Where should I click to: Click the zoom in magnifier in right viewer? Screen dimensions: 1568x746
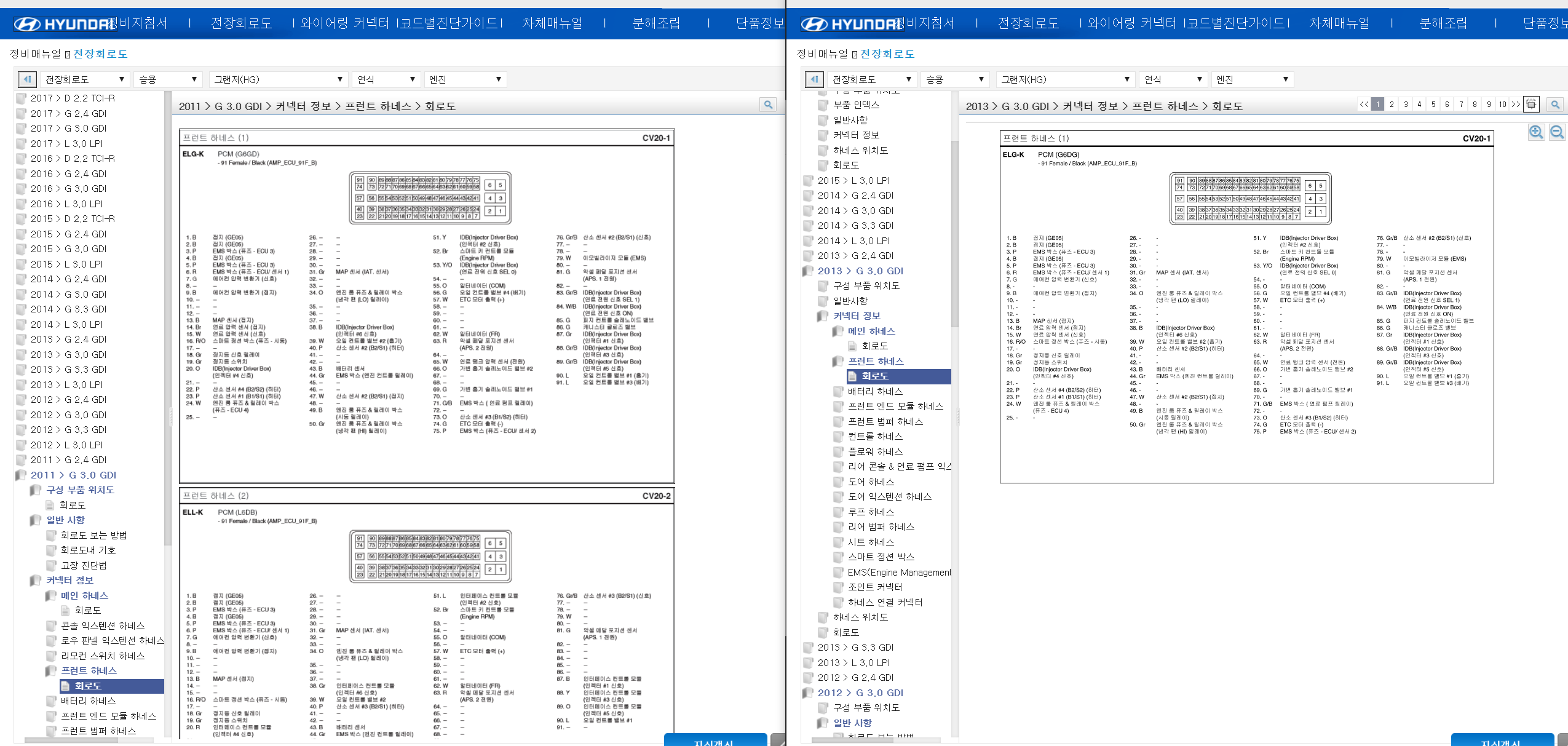tap(1536, 132)
